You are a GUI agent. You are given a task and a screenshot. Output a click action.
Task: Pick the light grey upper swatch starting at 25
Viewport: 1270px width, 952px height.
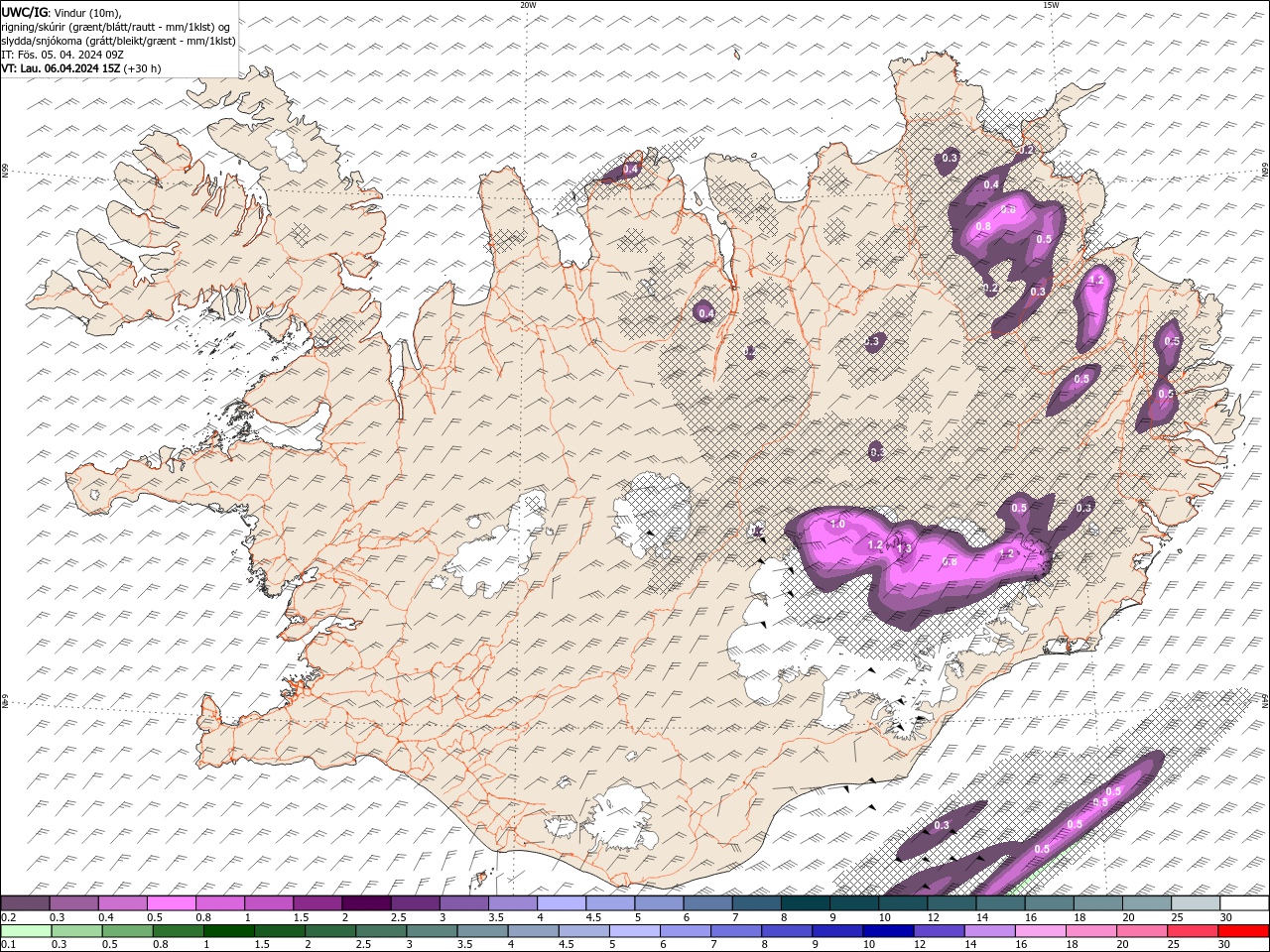coord(1195,903)
